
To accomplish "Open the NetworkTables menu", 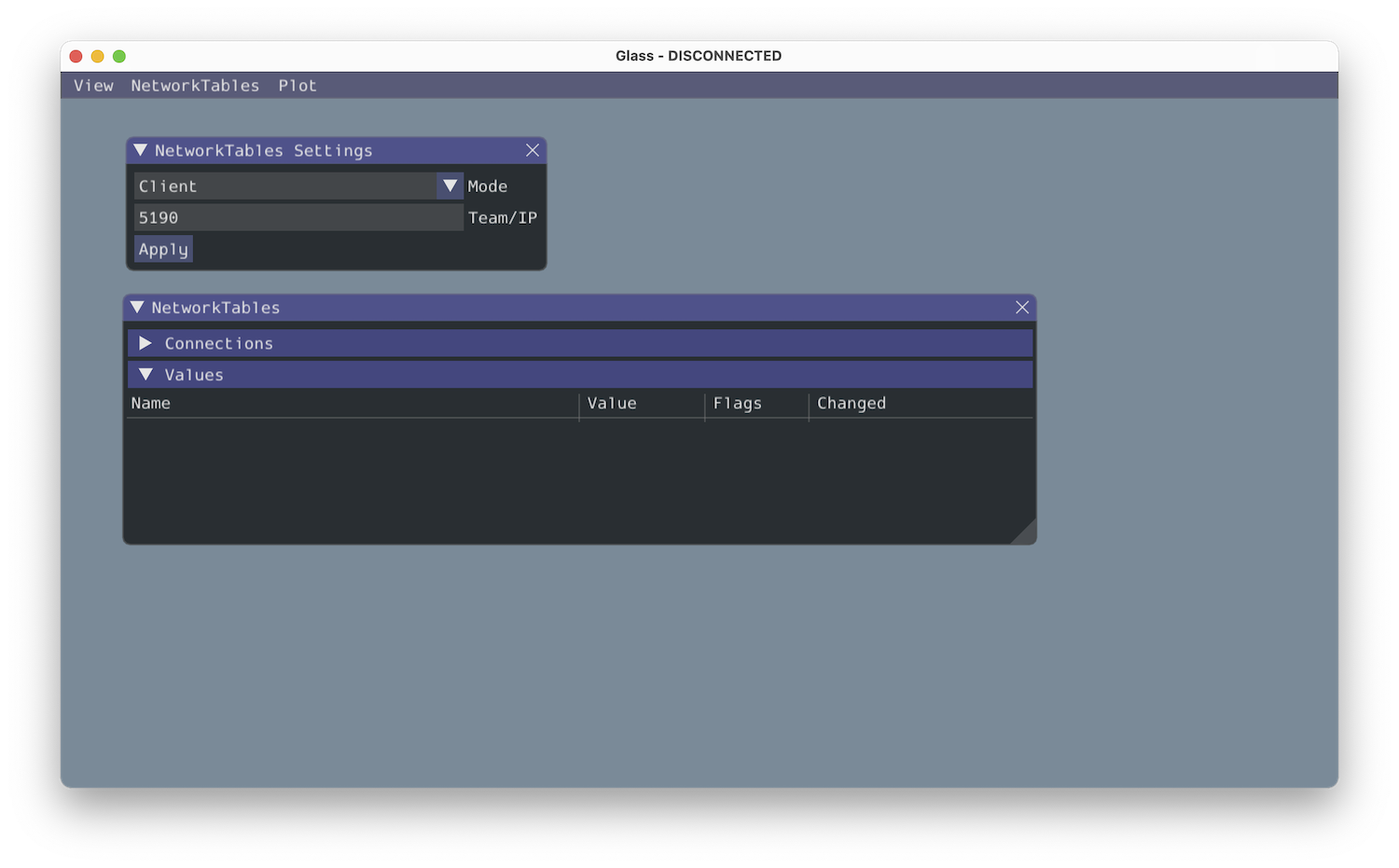I will (195, 86).
